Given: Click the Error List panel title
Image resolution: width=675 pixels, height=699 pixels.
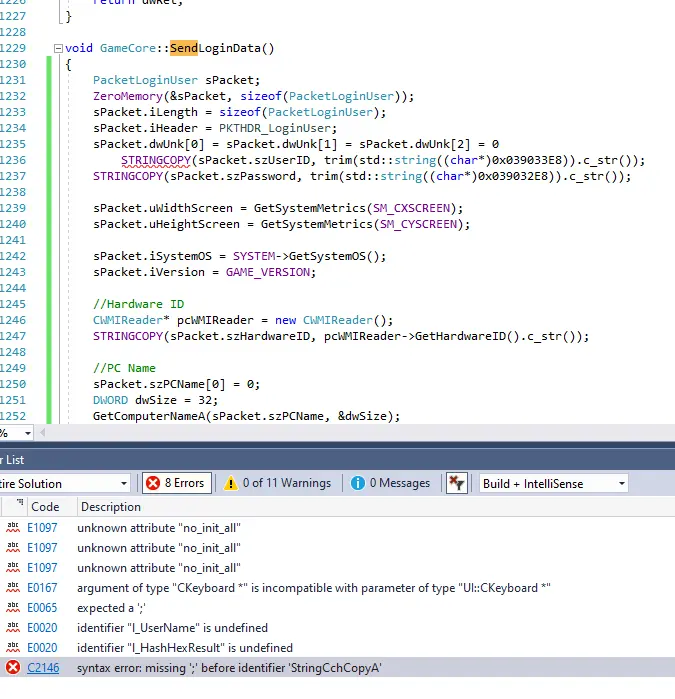Looking at the screenshot, I should [12, 460].
